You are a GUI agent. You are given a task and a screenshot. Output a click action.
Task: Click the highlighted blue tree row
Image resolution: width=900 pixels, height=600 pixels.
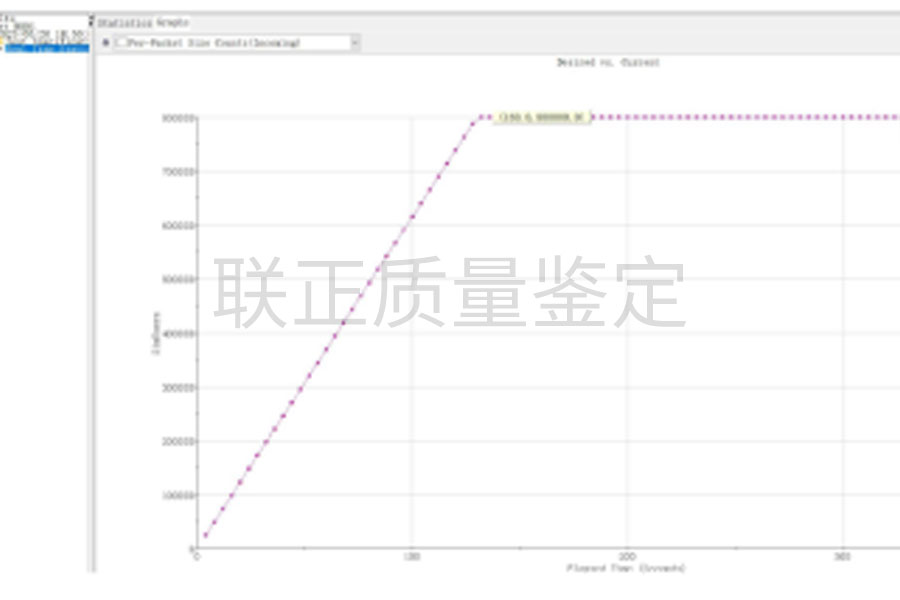point(46,48)
